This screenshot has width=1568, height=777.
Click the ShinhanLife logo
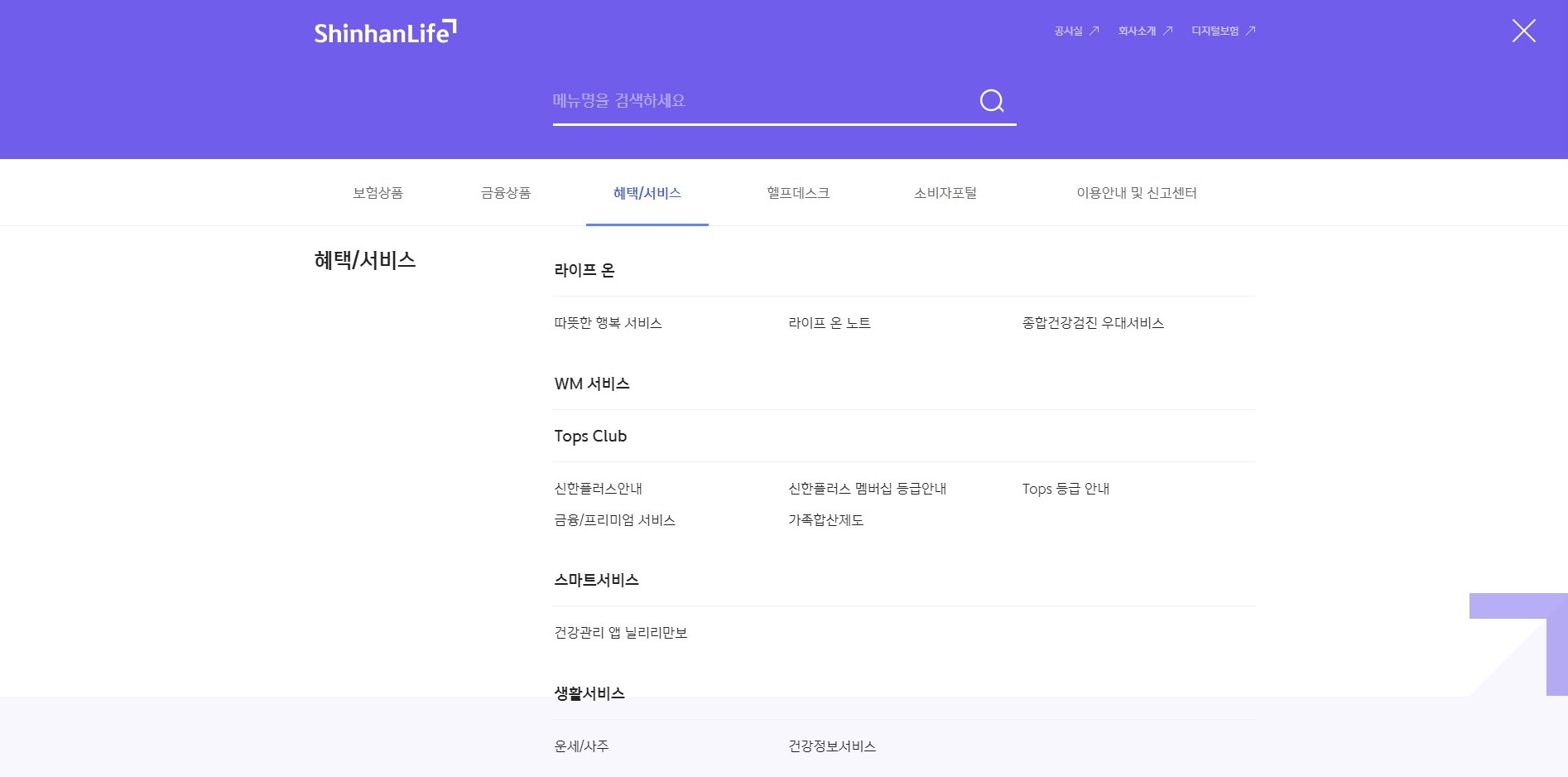tap(385, 31)
